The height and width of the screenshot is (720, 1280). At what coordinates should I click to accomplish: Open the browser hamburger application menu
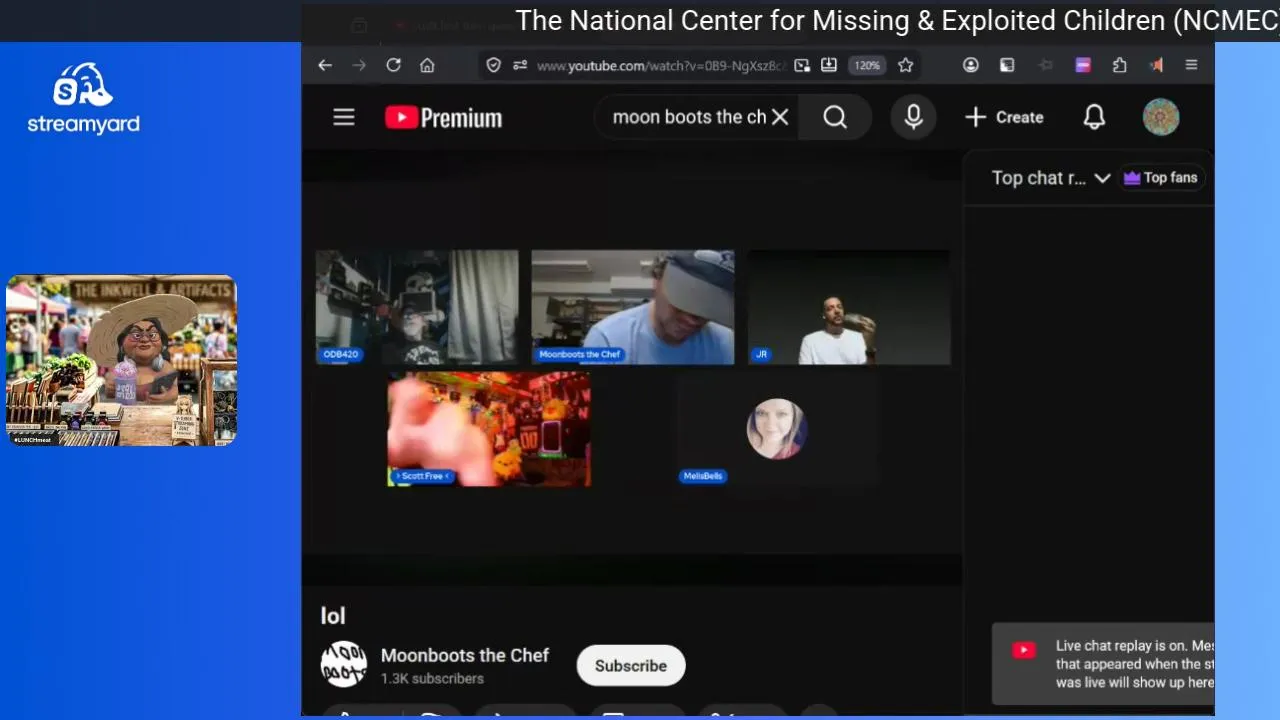(1191, 65)
